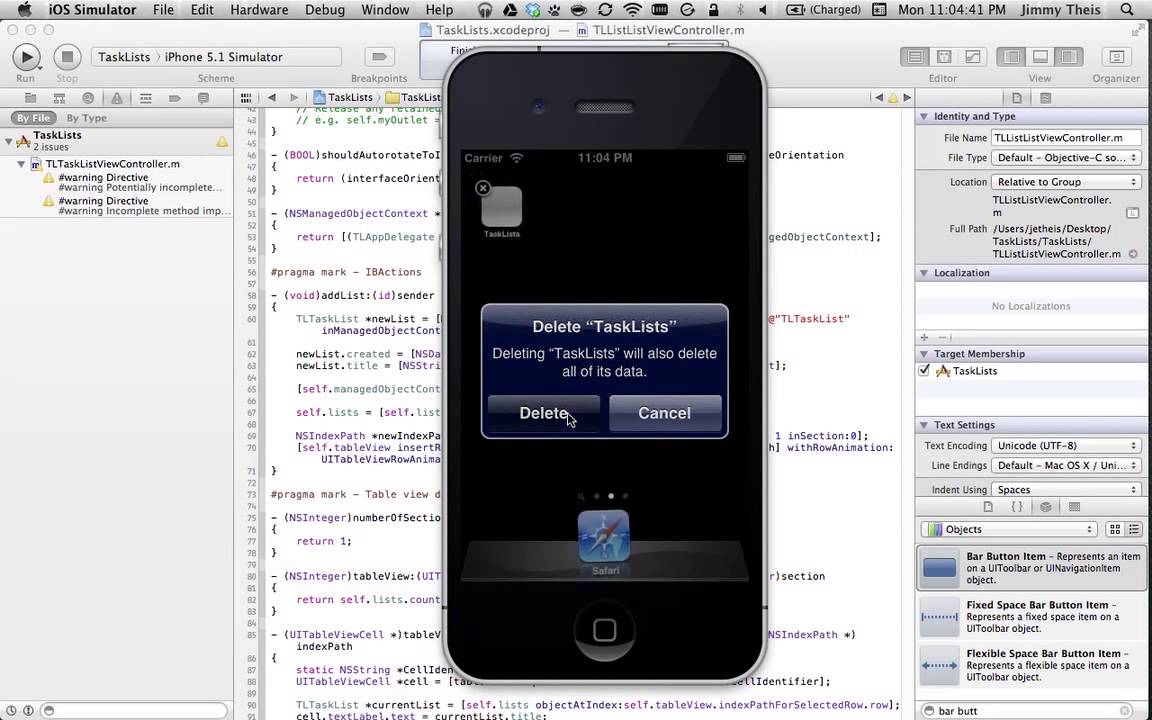Select the Assistant editor button
Viewport: 1152px width, 720px height.
pos(944,57)
